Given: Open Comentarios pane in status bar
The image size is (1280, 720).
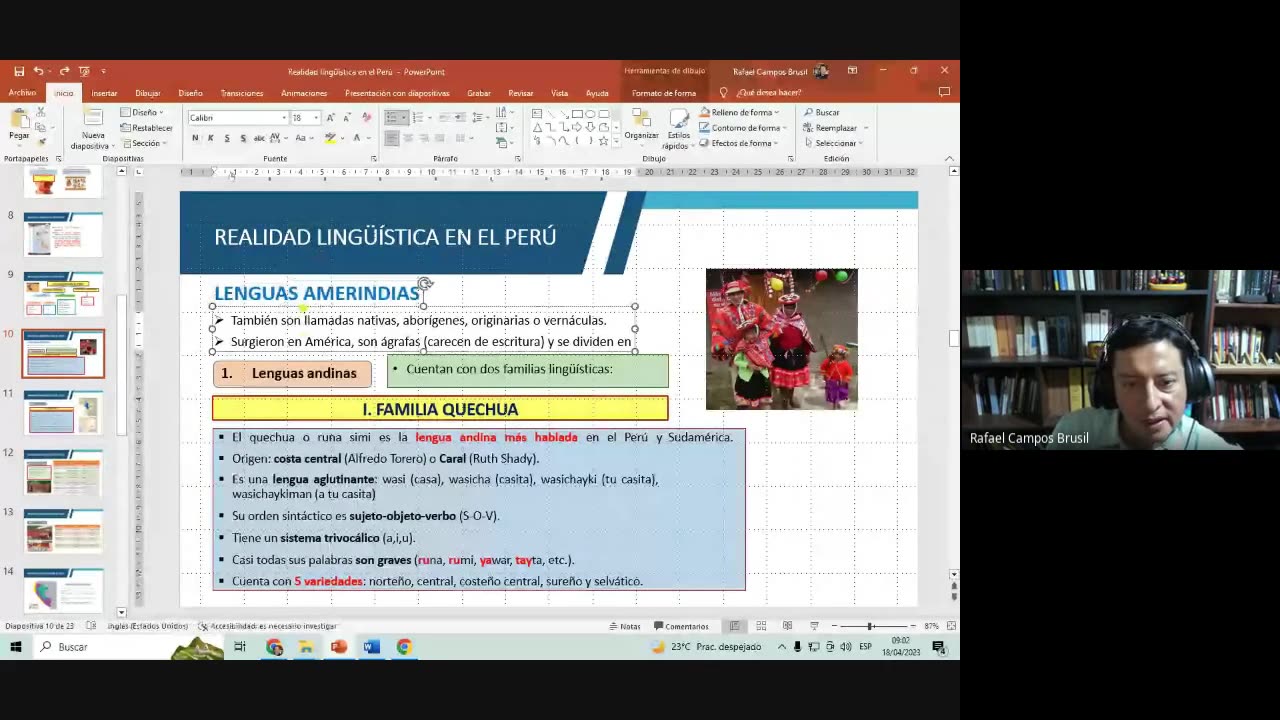Looking at the screenshot, I should (681, 626).
